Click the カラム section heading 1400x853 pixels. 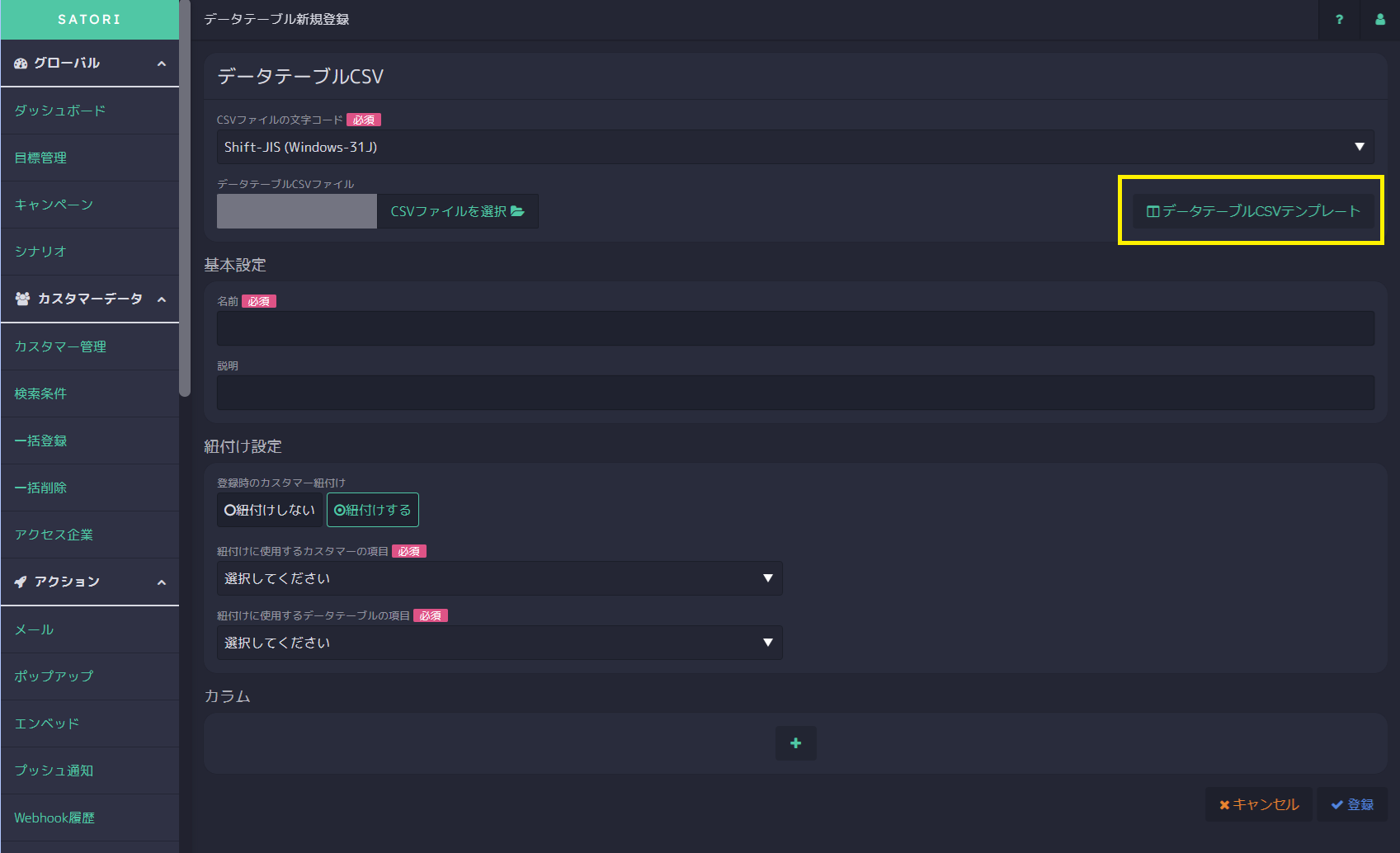pos(227,696)
